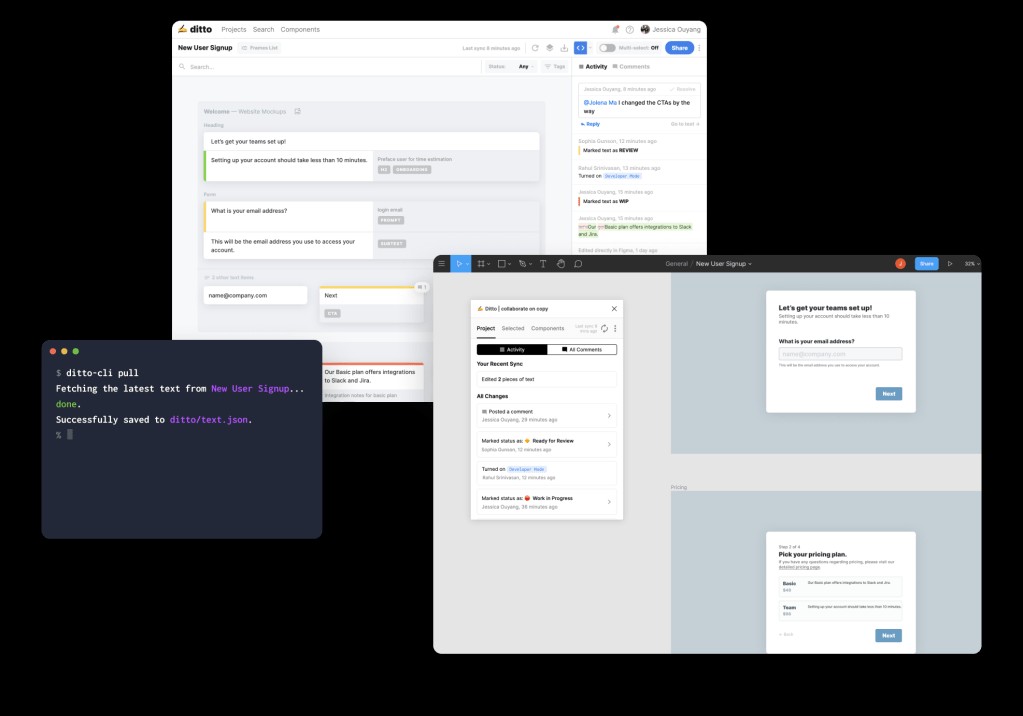Click the Go to text link
Viewport: 1023px width, 716px height.
coord(684,124)
